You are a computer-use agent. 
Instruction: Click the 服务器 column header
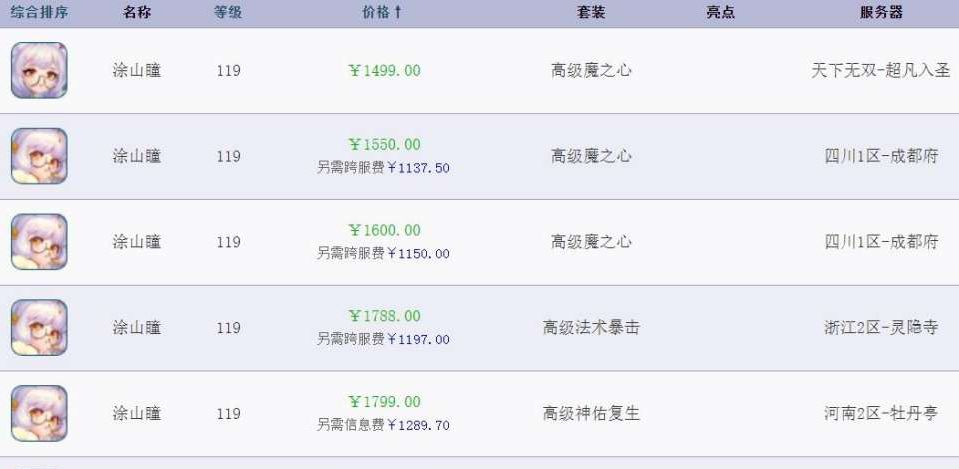881,12
